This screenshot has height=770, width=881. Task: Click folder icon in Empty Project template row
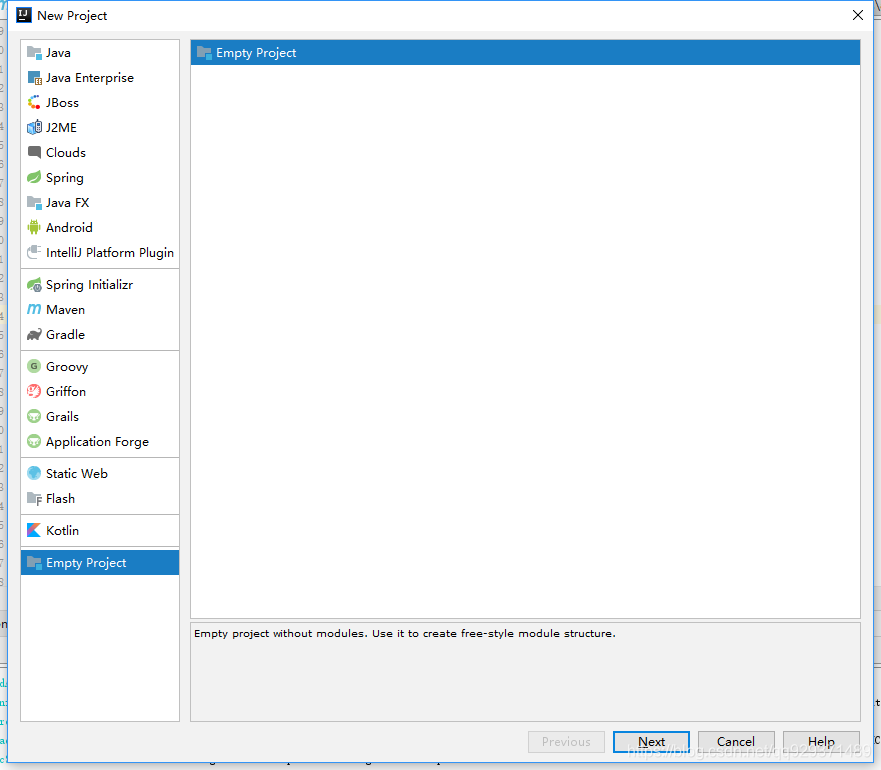click(204, 53)
